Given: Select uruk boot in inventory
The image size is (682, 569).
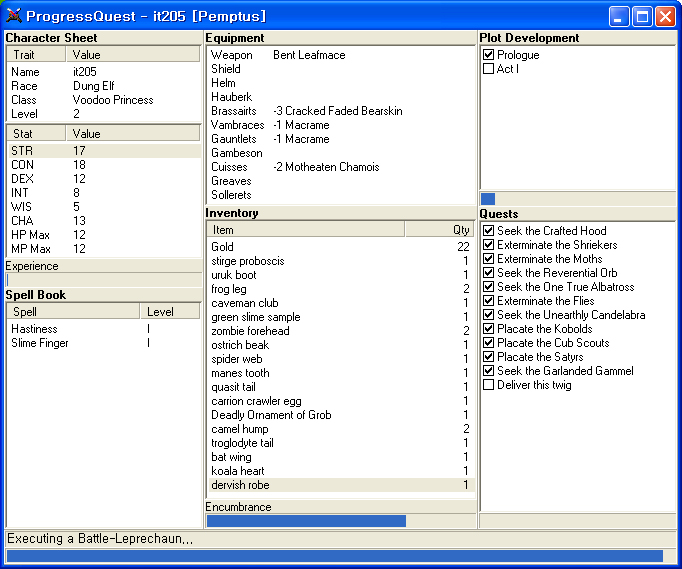Looking at the screenshot, I should [x=341, y=274].
